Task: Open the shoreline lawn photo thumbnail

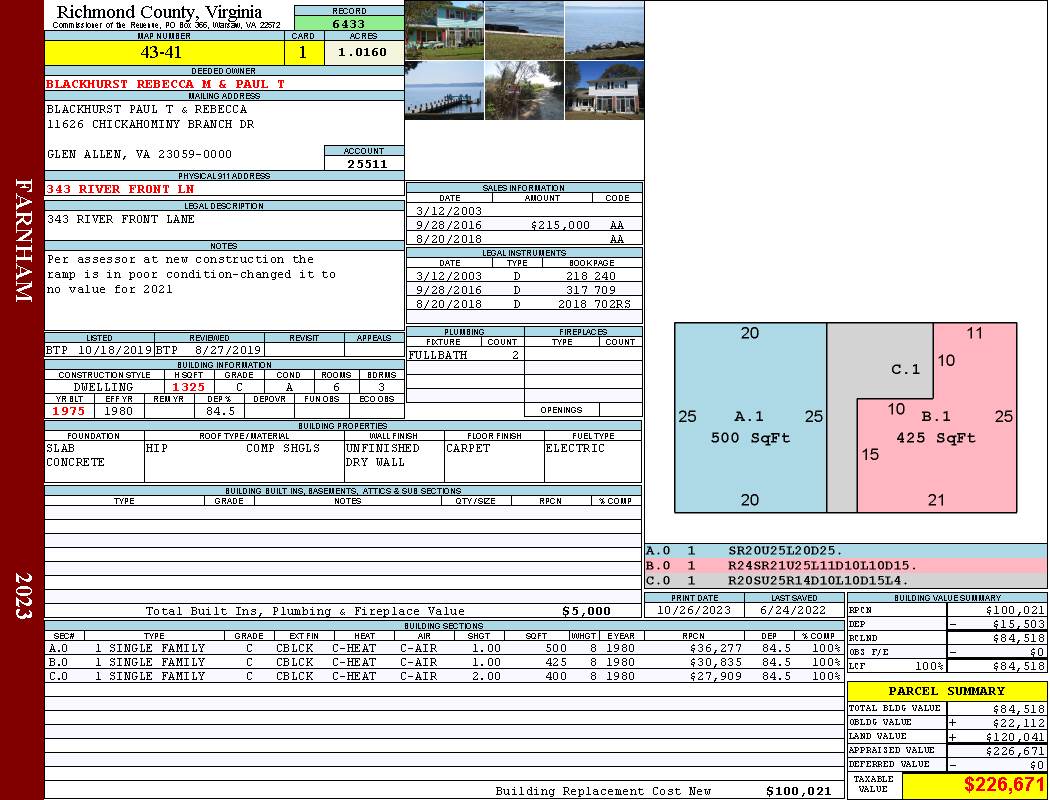Action: click(524, 30)
